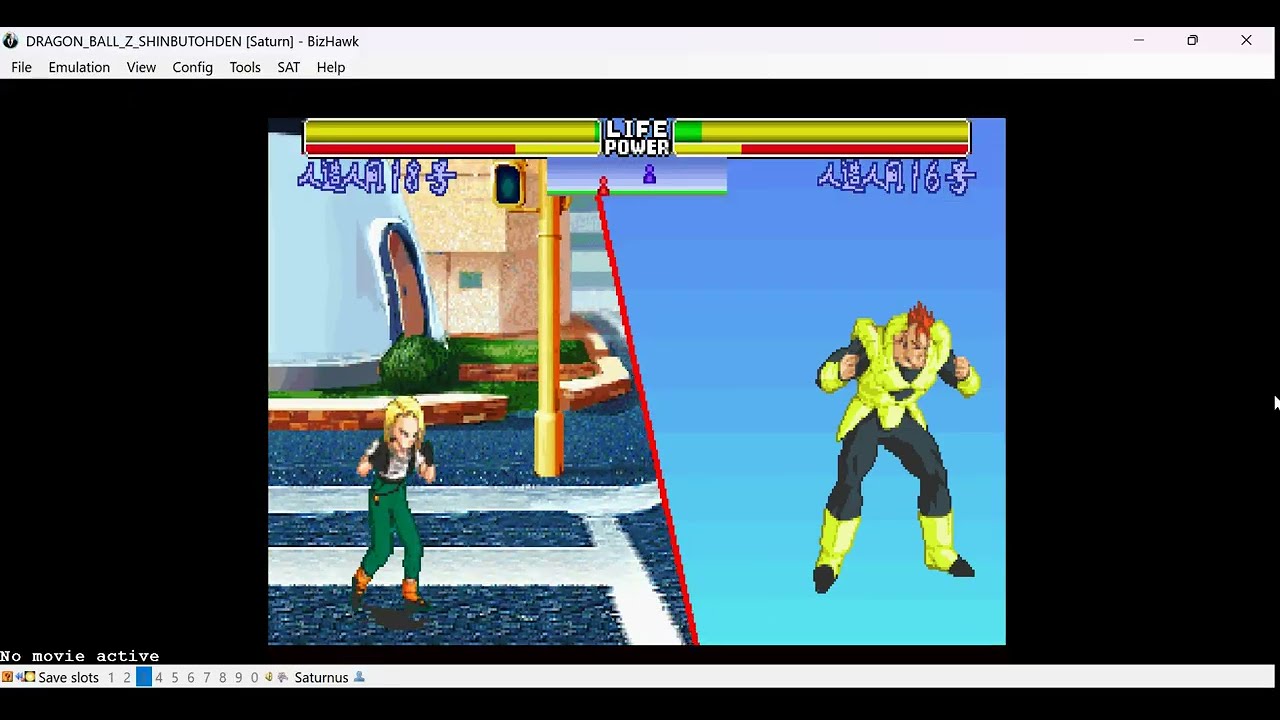1280x720 pixels.
Task: Restore down the BizHawk window
Action: click(x=1192, y=40)
